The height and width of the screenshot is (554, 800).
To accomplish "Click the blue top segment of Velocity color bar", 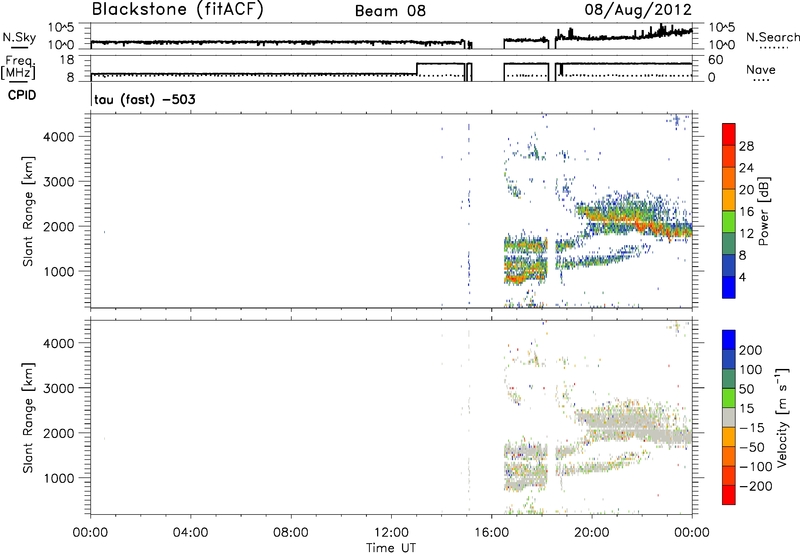I will 729,340.
